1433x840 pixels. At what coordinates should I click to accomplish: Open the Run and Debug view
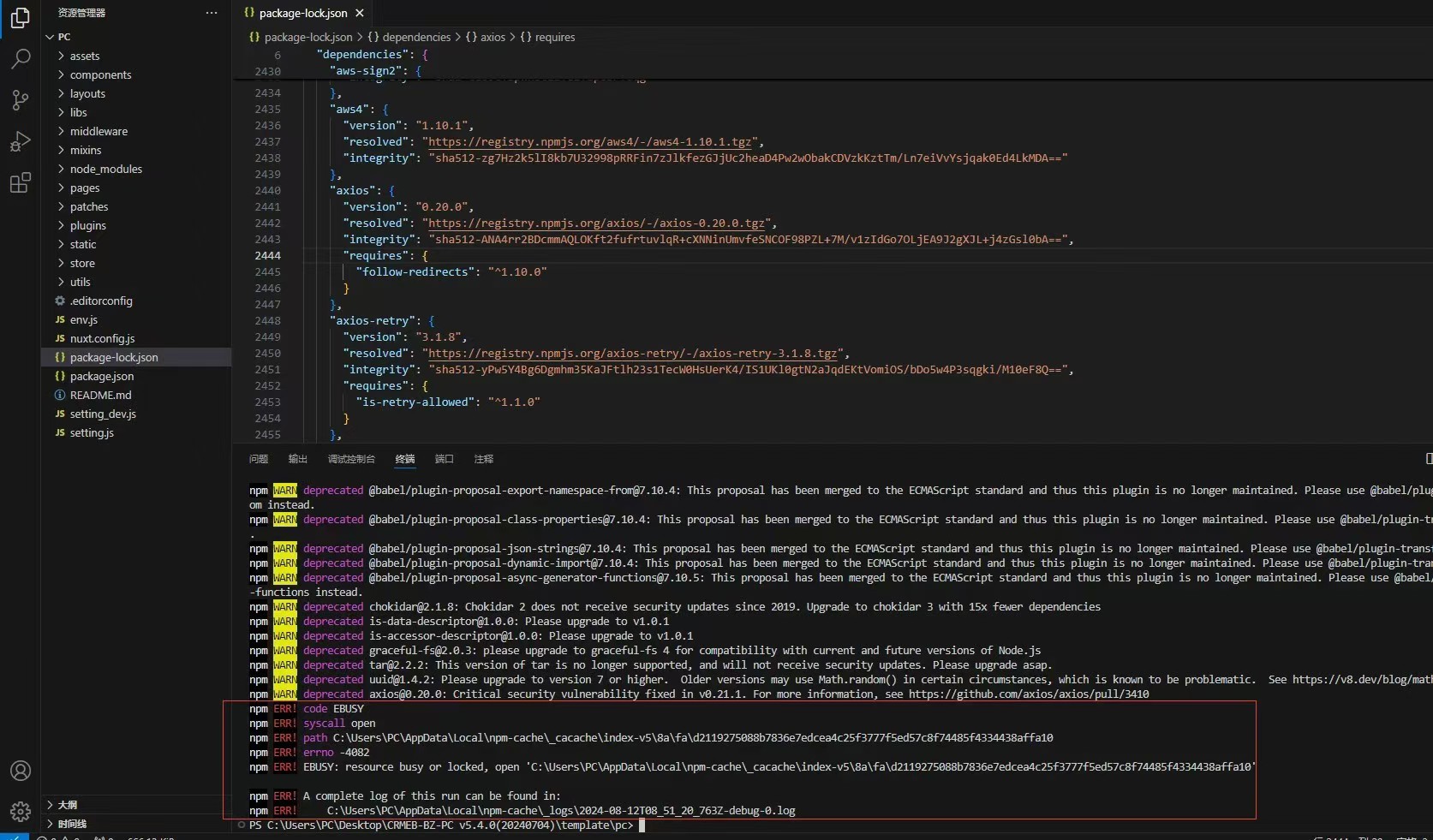point(20,141)
